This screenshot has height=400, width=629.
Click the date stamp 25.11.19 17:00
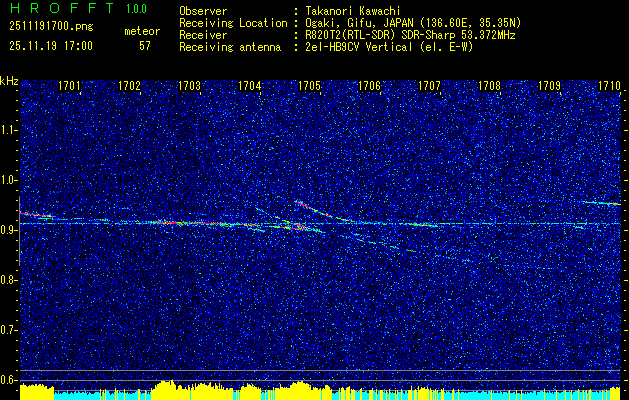(51, 46)
